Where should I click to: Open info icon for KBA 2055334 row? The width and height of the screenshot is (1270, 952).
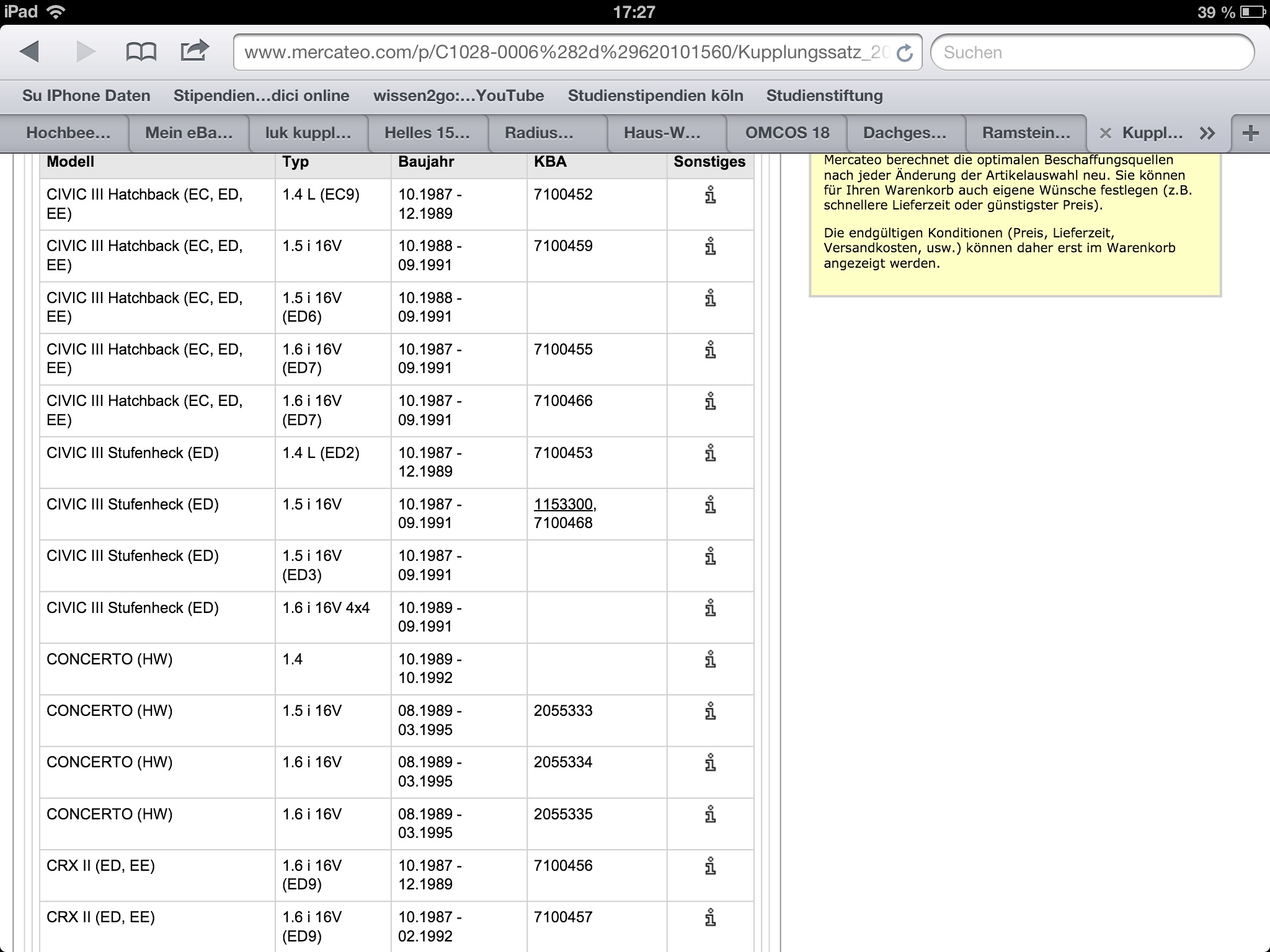pyautogui.click(x=710, y=763)
